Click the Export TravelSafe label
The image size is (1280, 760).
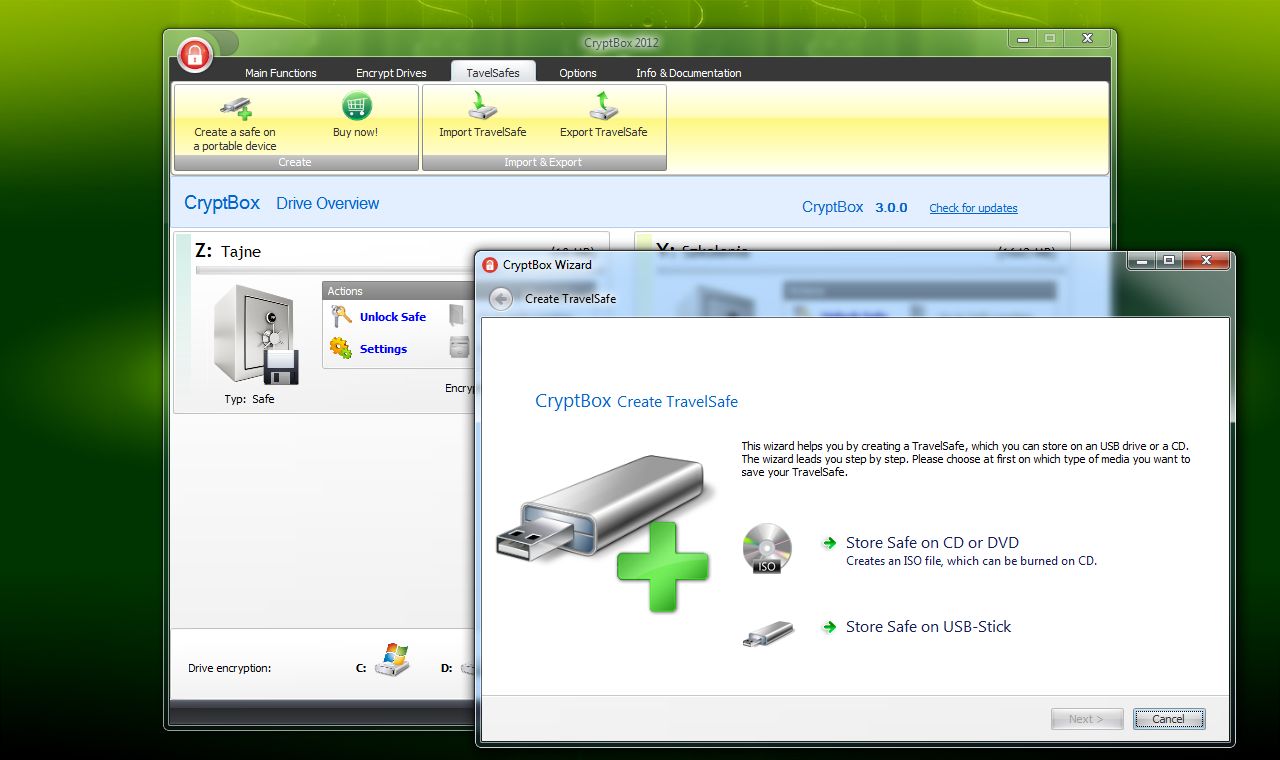click(604, 132)
